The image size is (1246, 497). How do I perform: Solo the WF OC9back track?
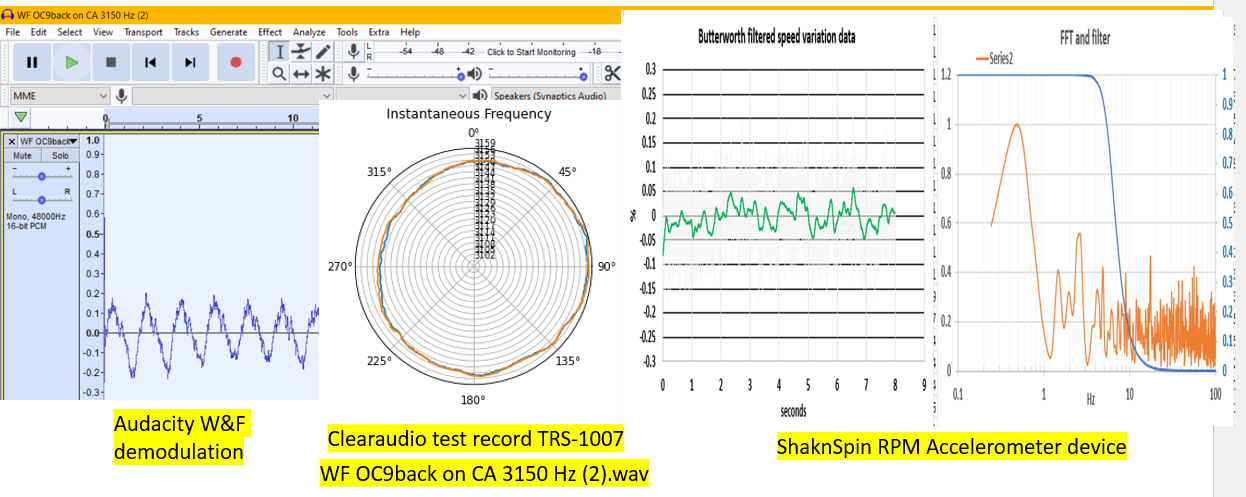point(60,155)
